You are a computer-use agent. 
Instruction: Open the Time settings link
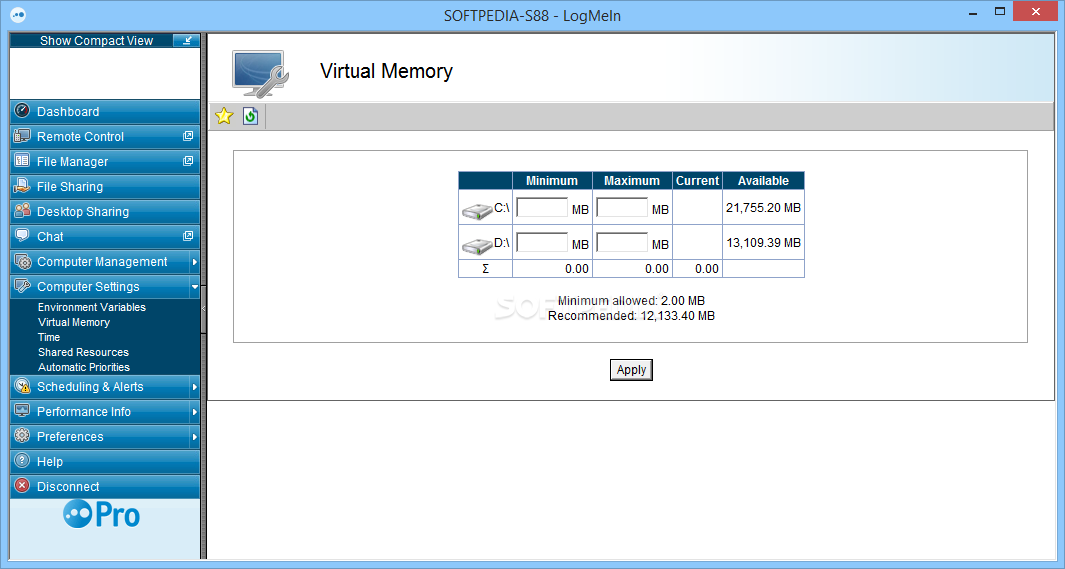[49, 337]
